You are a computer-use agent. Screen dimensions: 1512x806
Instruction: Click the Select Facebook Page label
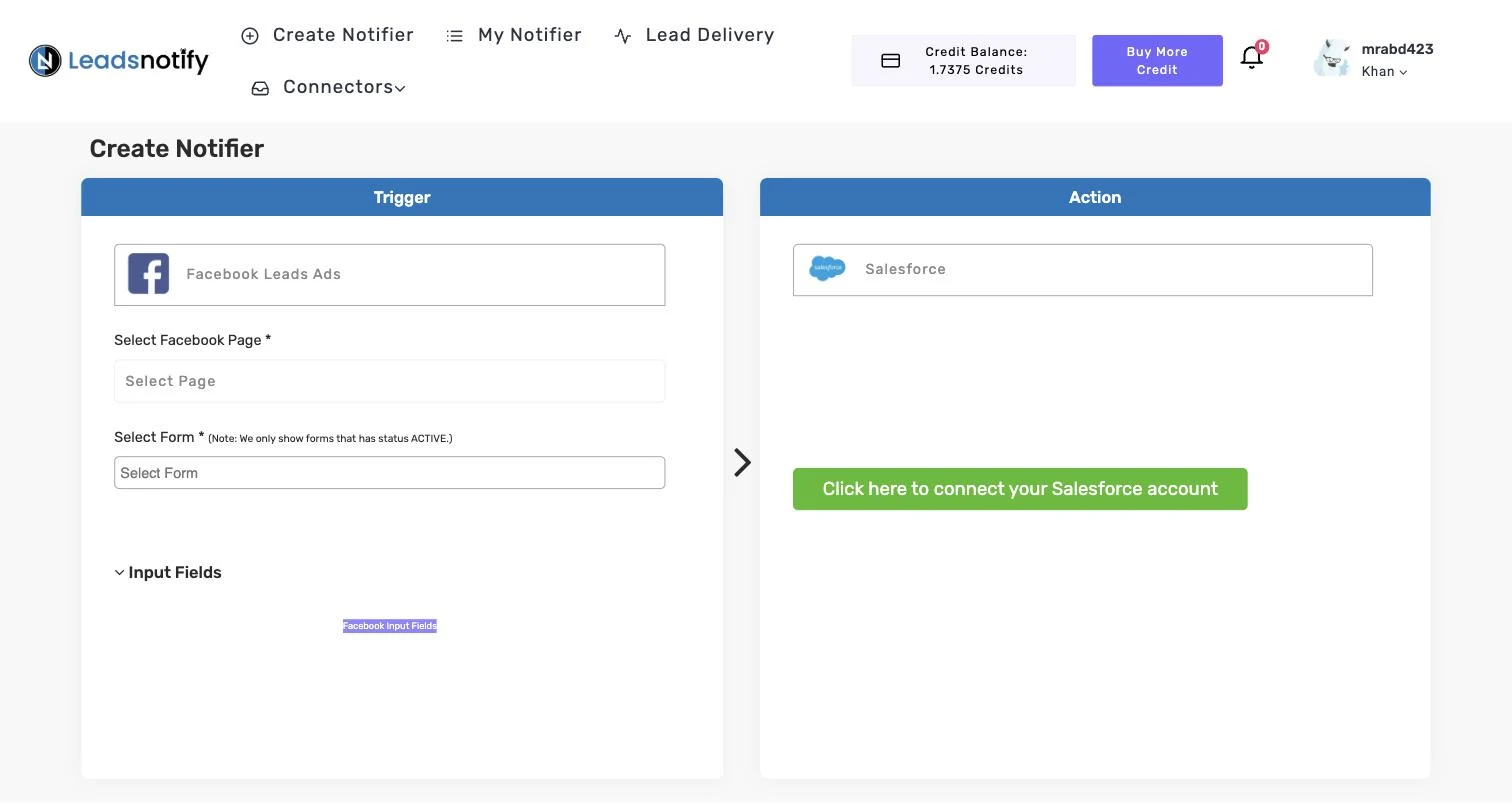193,340
